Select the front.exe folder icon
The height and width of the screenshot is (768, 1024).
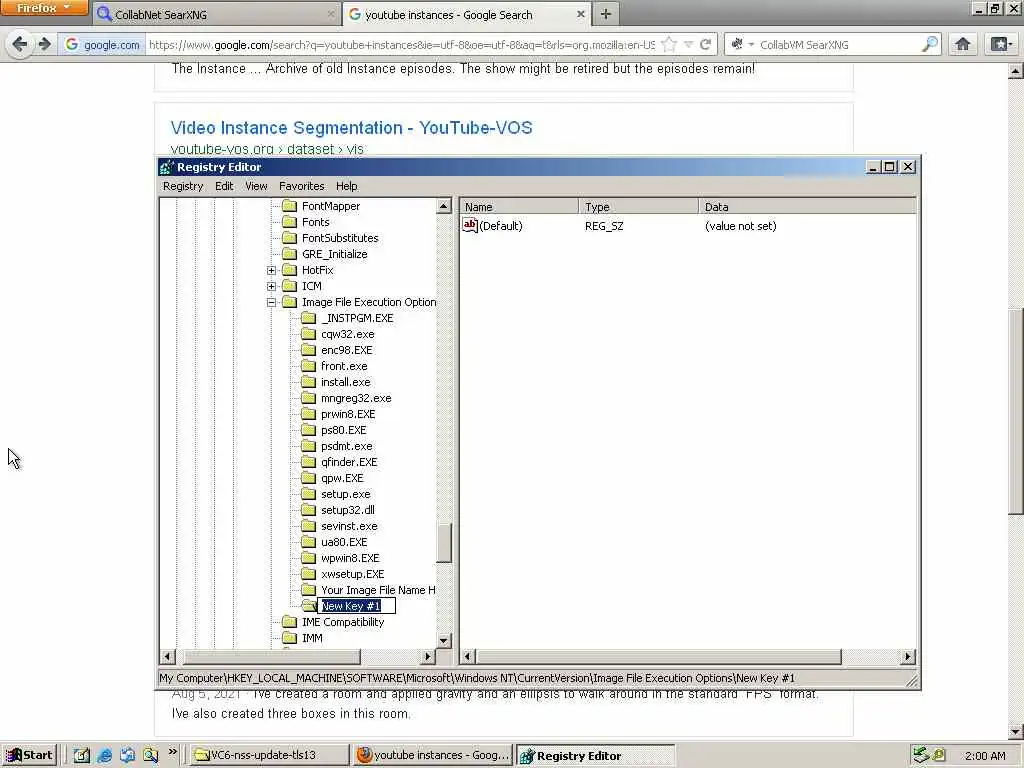click(x=308, y=366)
